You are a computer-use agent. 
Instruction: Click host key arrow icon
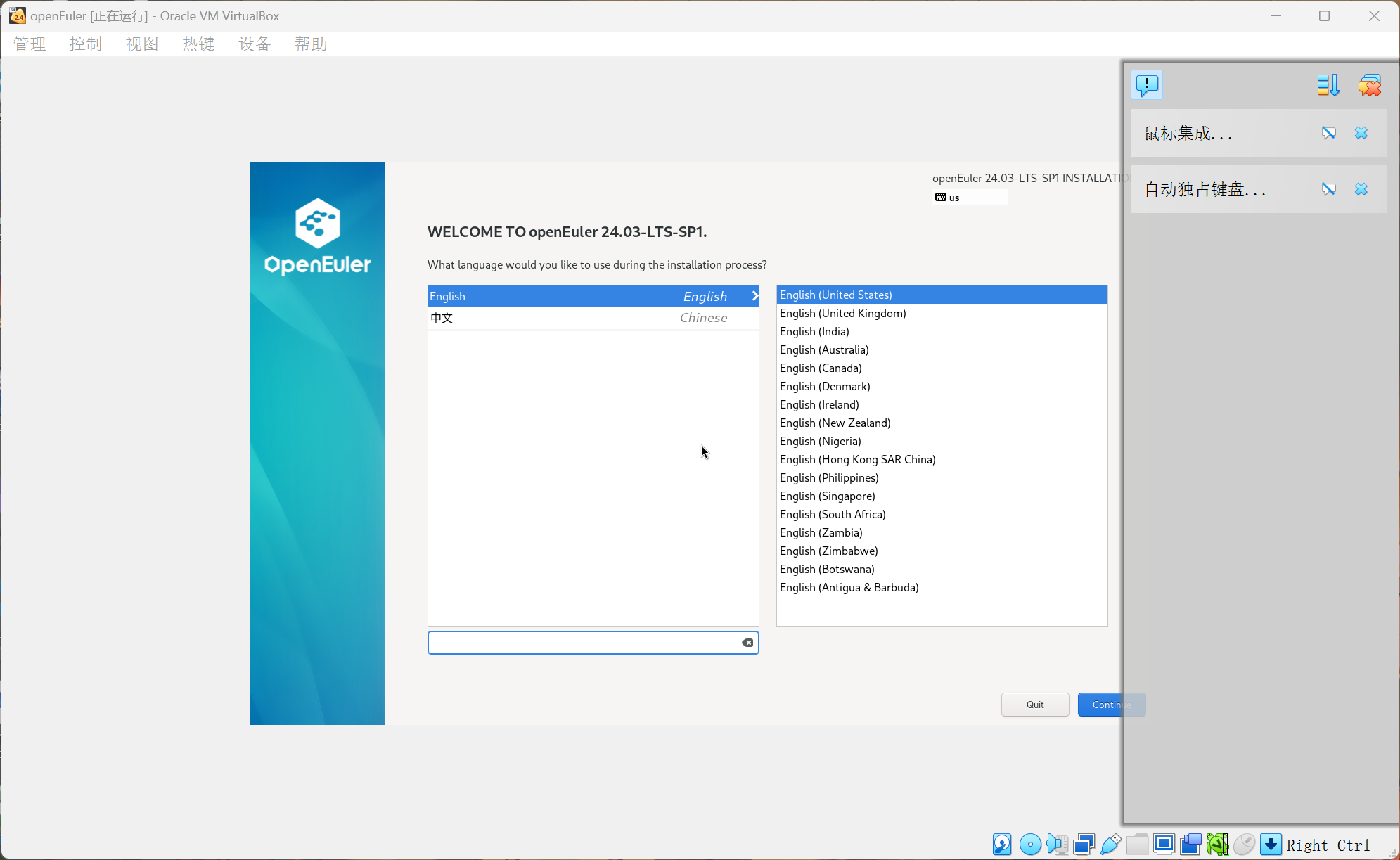point(1271,844)
